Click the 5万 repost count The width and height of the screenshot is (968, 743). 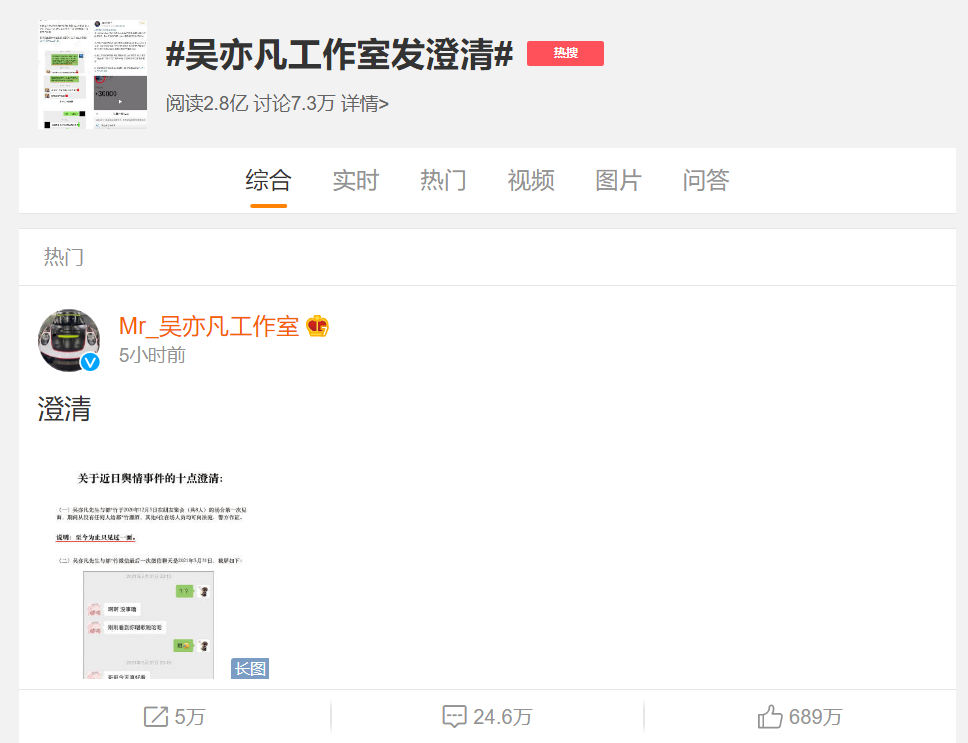click(190, 717)
